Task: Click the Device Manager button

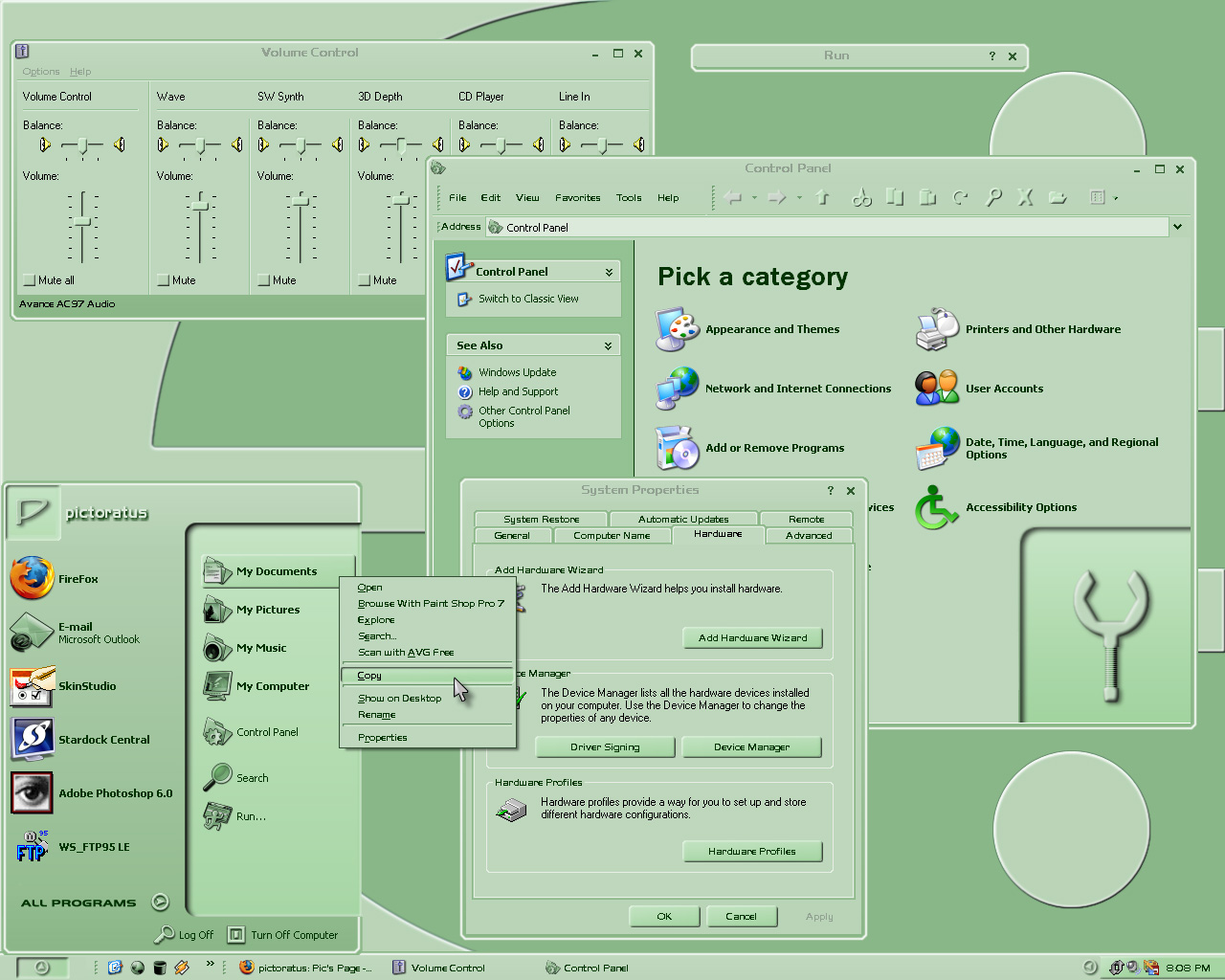Action: point(751,746)
